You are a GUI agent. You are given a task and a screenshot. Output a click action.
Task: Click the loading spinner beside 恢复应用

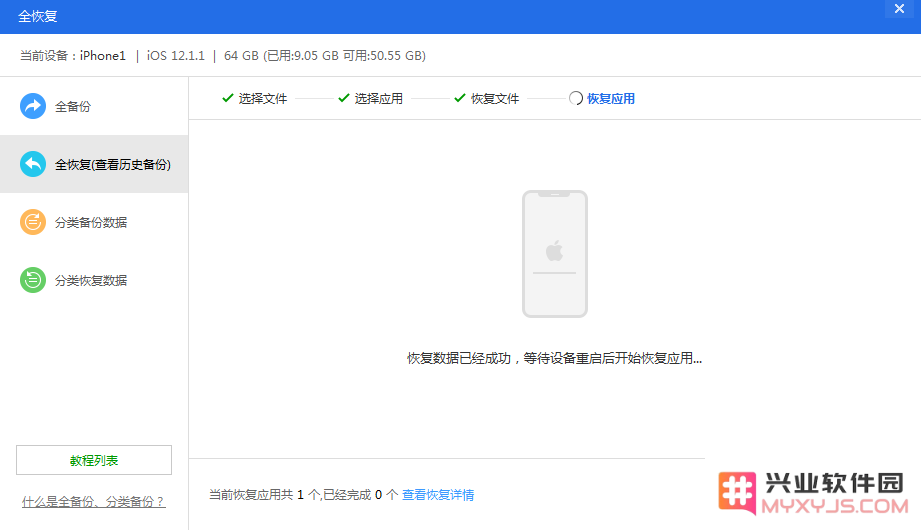pos(576,98)
